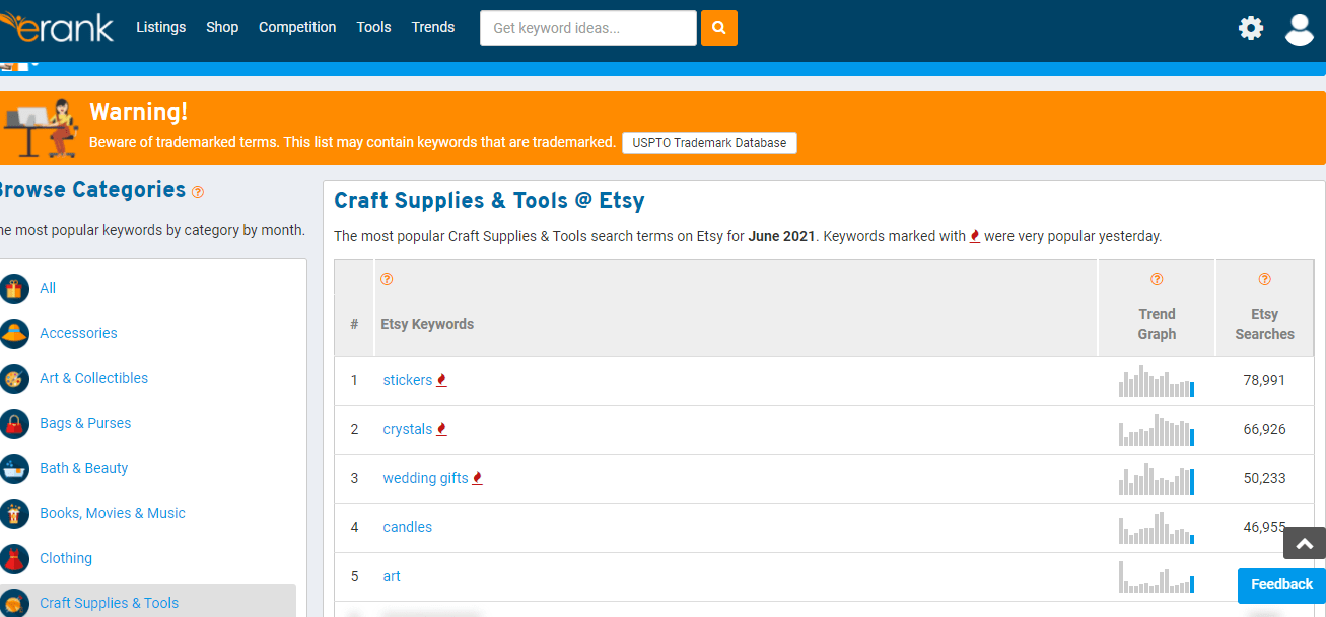Click the Bags & Purses handbag icon
1326x617 pixels.
pyautogui.click(x=15, y=423)
